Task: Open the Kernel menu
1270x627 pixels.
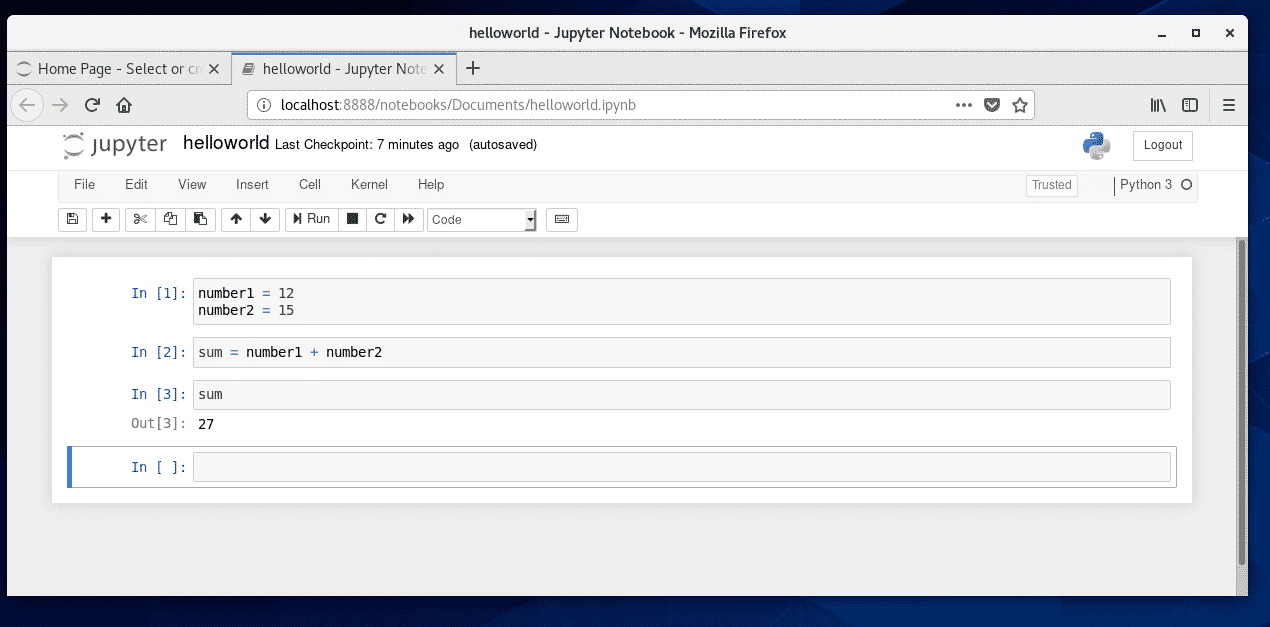Action: tap(369, 184)
